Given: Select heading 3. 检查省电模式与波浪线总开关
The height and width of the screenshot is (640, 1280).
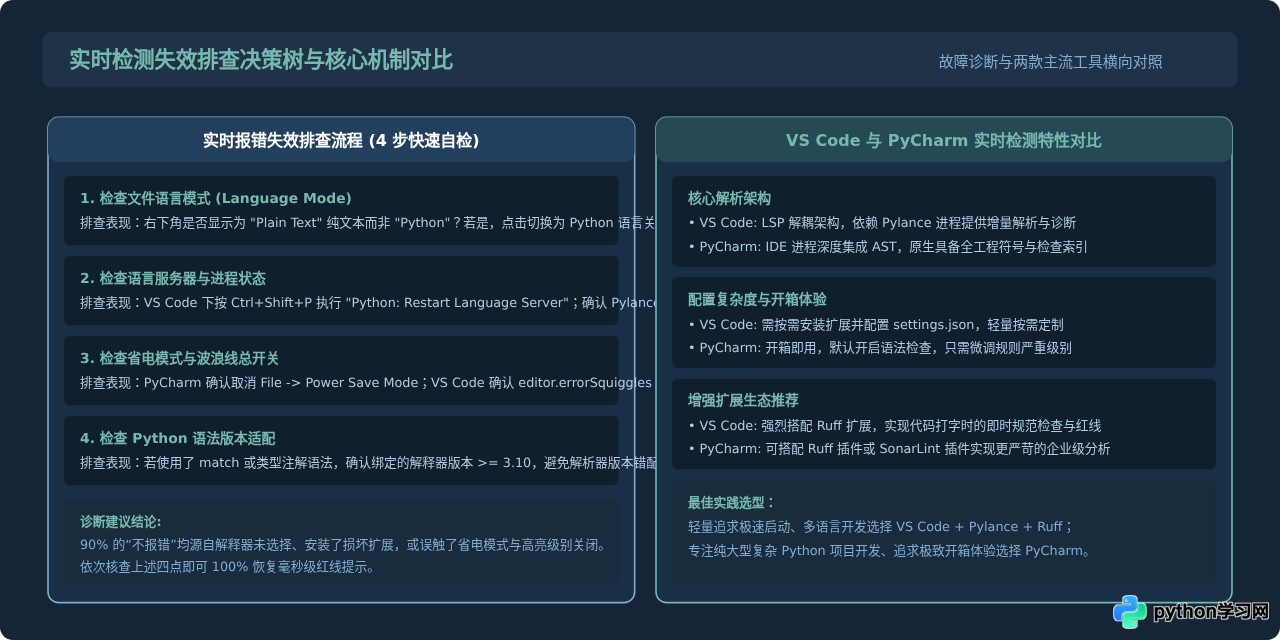Looking at the screenshot, I should click(180, 358).
